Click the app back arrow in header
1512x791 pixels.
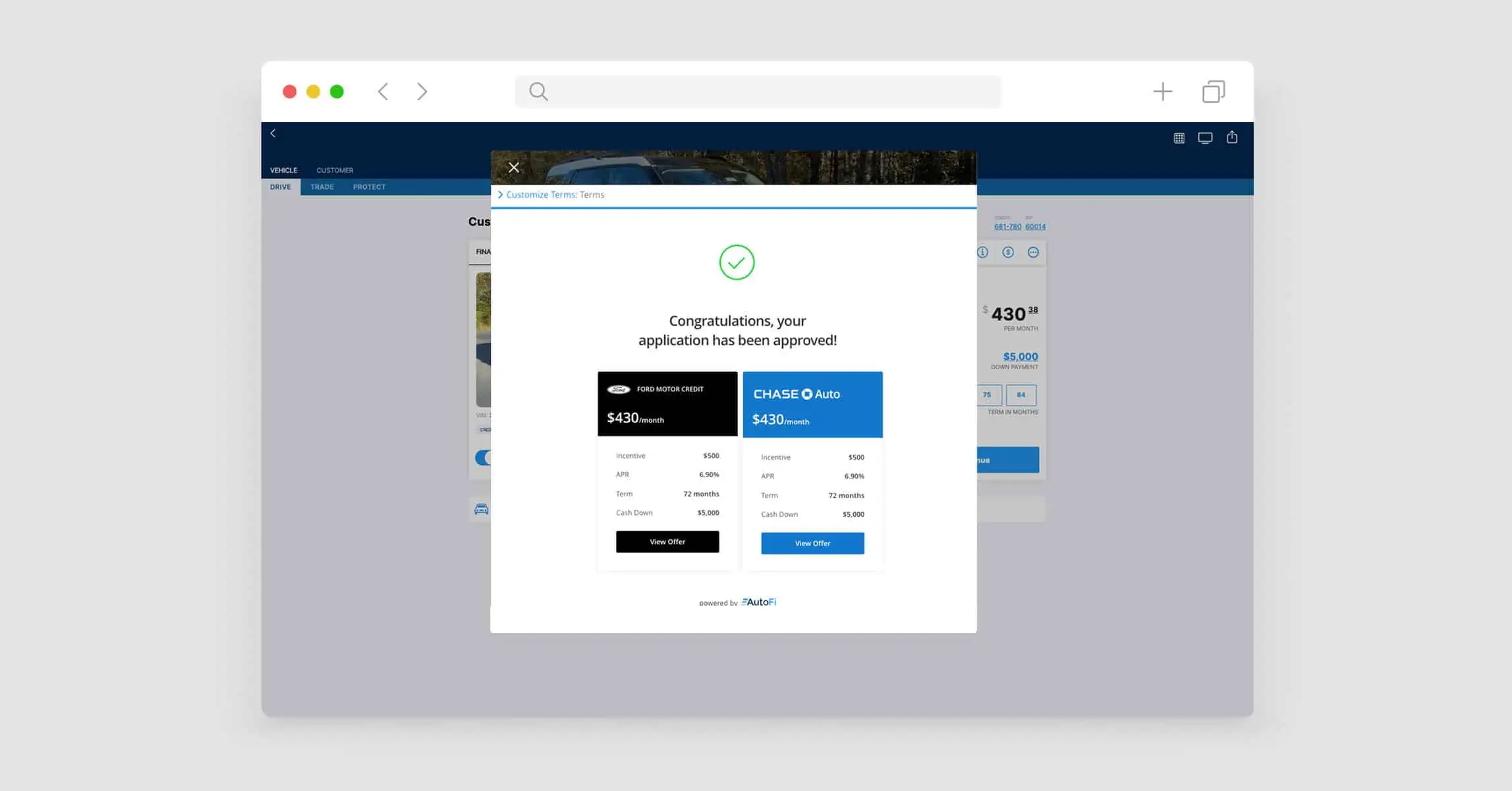point(273,133)
